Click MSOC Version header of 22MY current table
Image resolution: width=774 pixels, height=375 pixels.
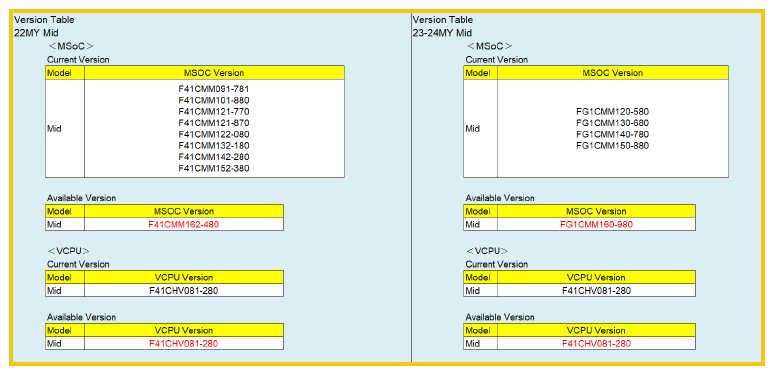click(214, 73)
